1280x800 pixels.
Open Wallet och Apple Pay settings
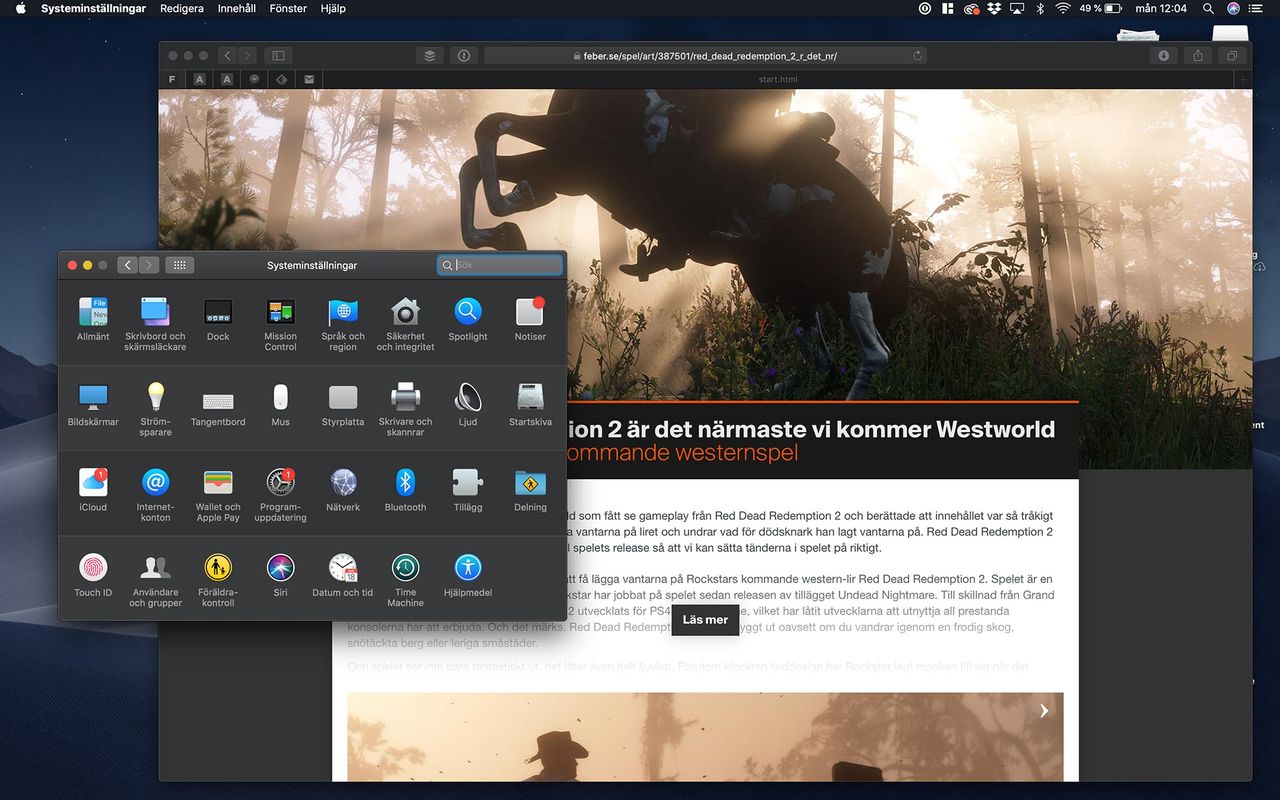218,495
